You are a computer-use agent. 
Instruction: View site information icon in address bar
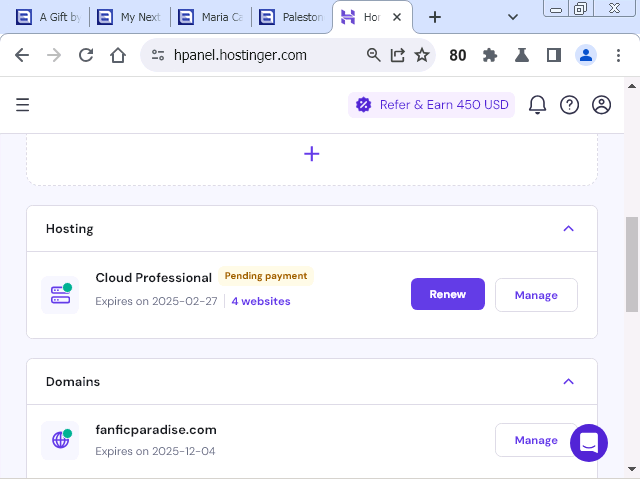[158, 55]
